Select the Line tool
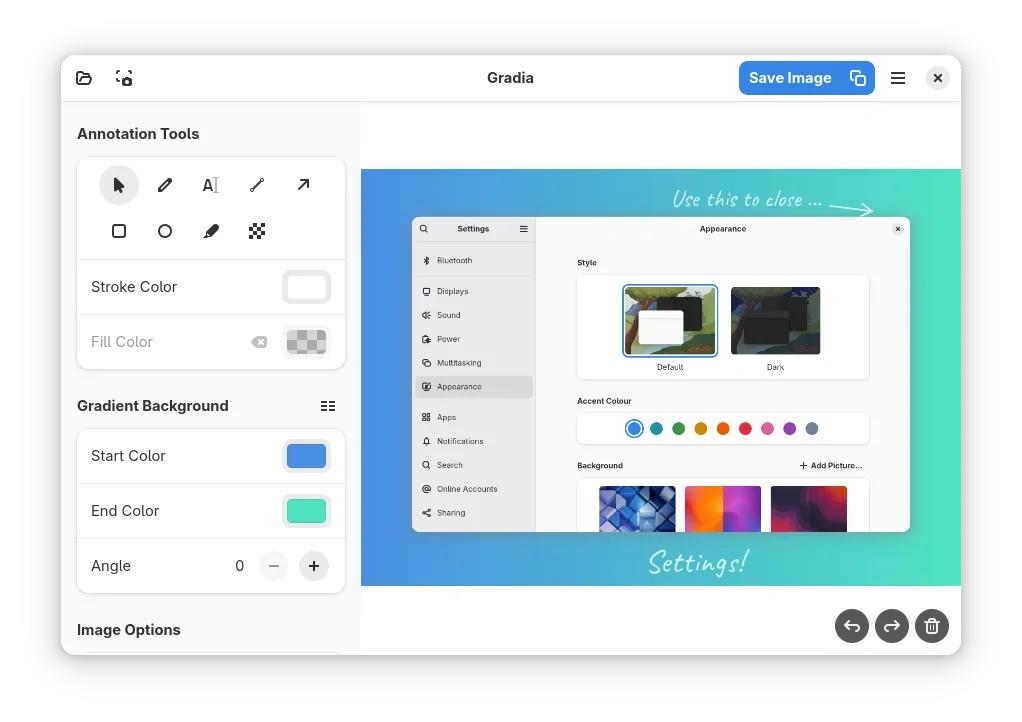 tap(257, 185)
